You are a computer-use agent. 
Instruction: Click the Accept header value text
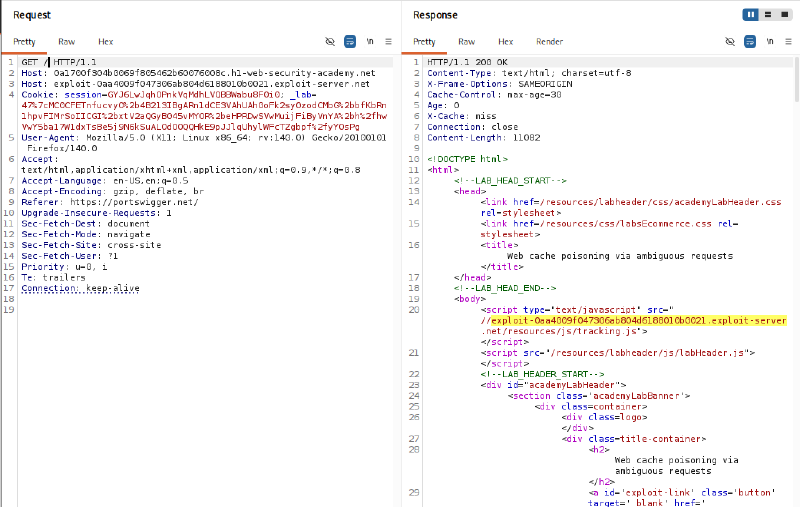click(x=190, y=170)
